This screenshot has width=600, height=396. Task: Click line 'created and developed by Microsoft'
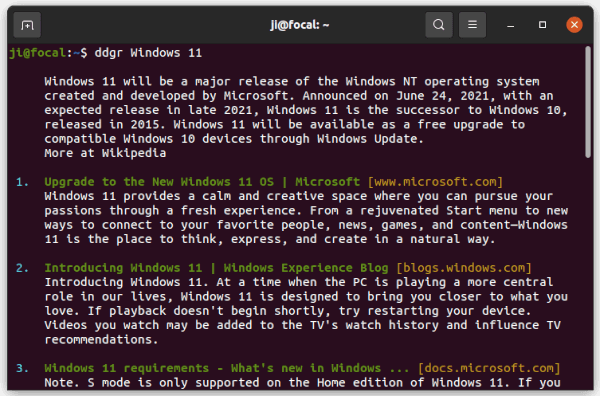(299, 96)
